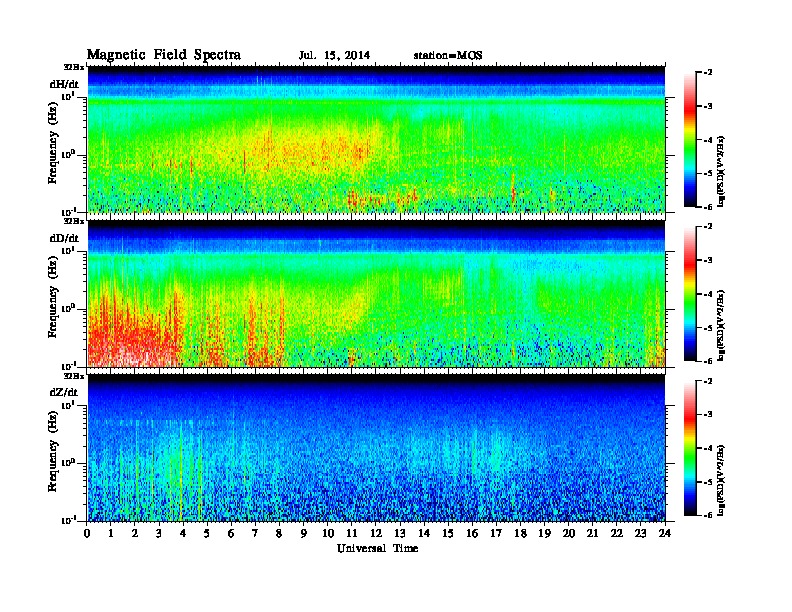Click the dD/dt panel color scale bar

pos(690,293)
